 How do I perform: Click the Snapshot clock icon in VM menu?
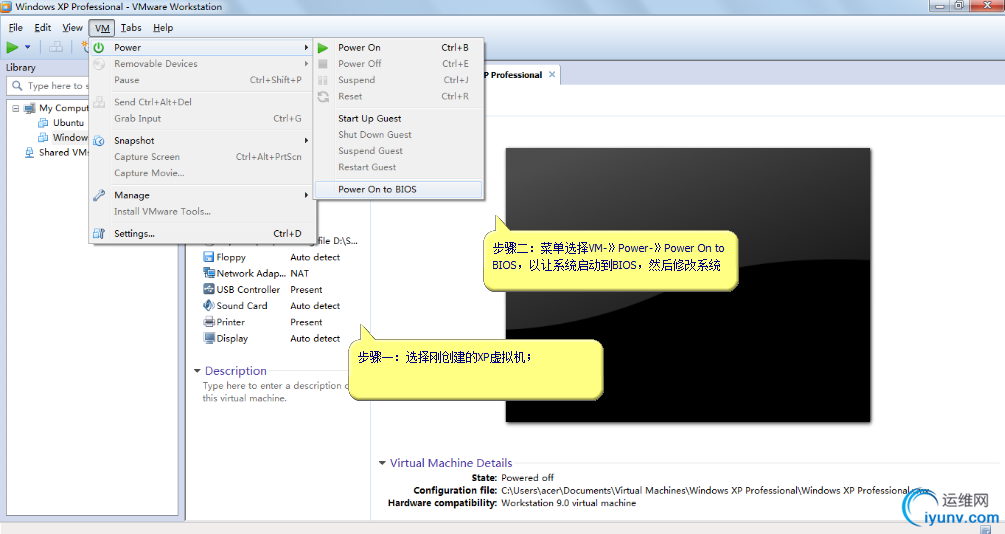(x=99, y=140)
